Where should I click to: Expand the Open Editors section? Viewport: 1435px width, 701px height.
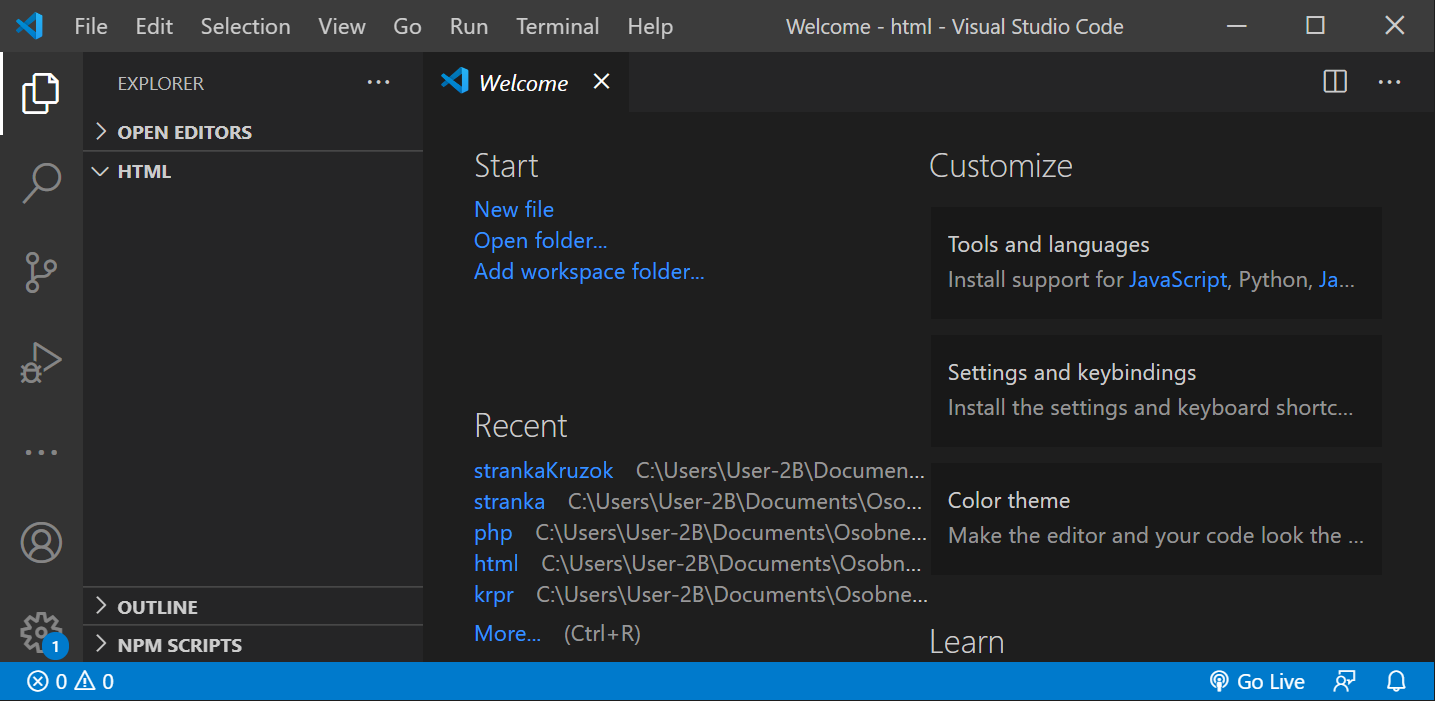253,132
